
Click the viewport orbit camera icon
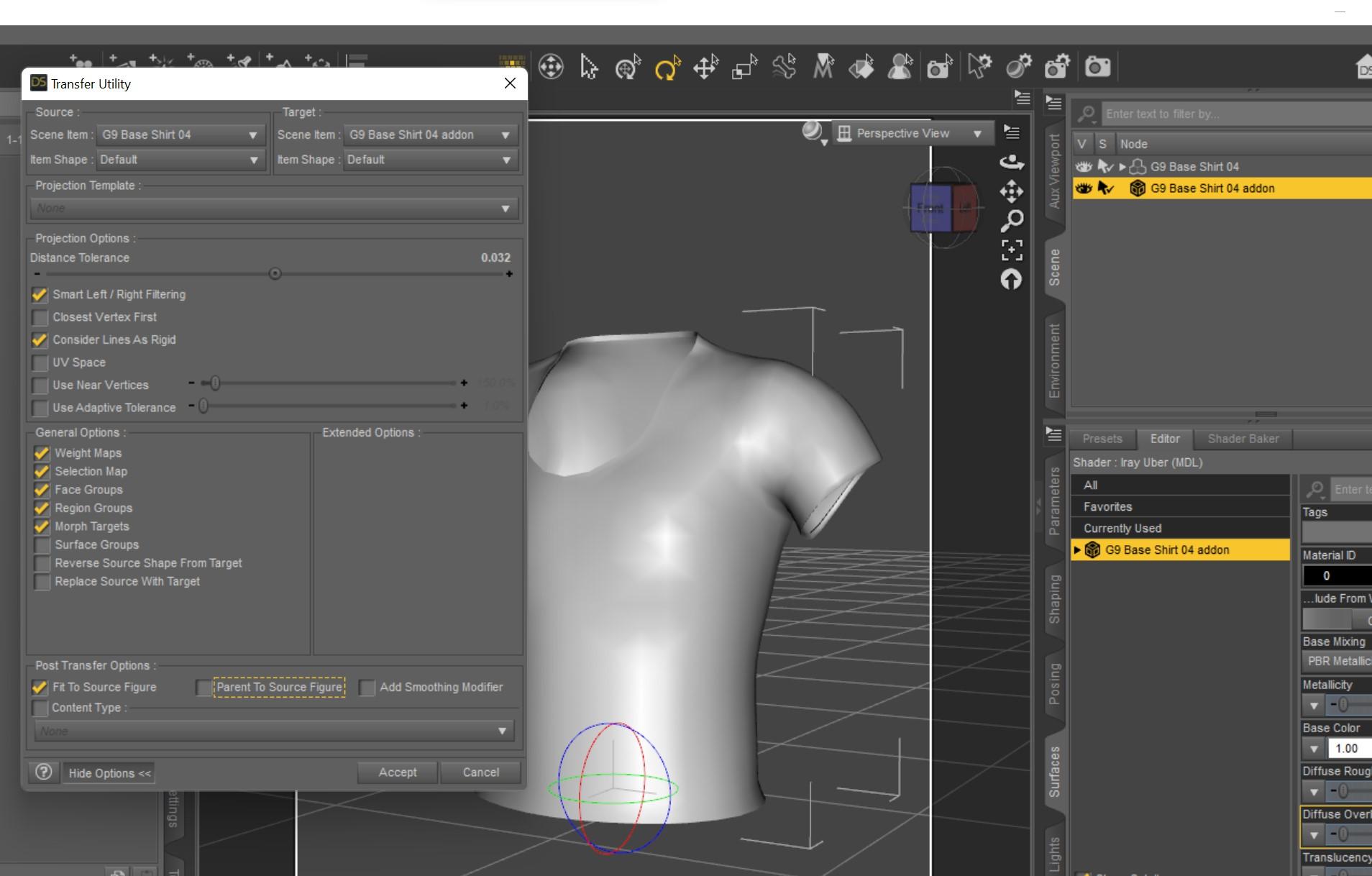pyautogui.click(x=1012, y=163)
